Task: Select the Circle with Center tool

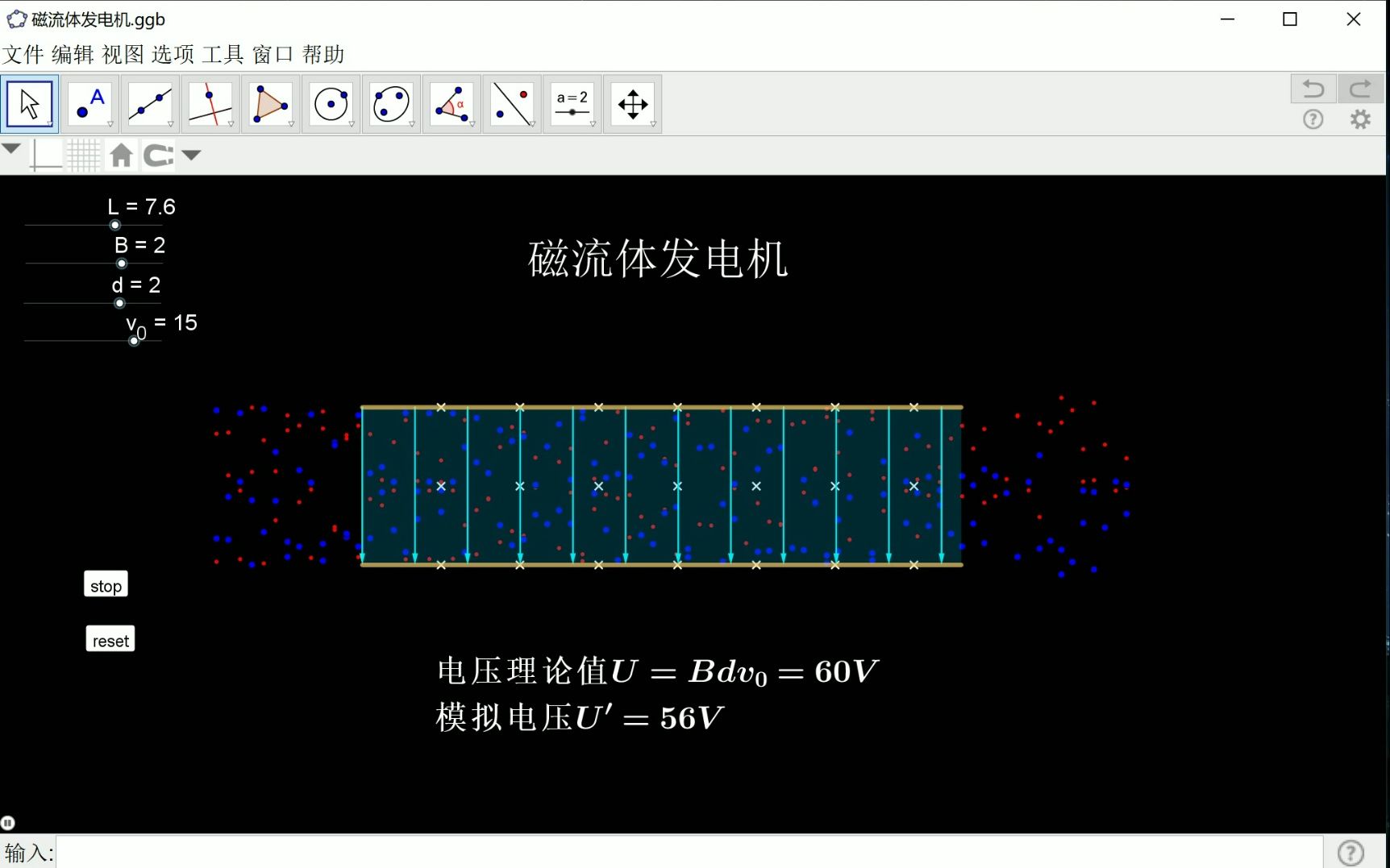Action: tap(331, 104)
